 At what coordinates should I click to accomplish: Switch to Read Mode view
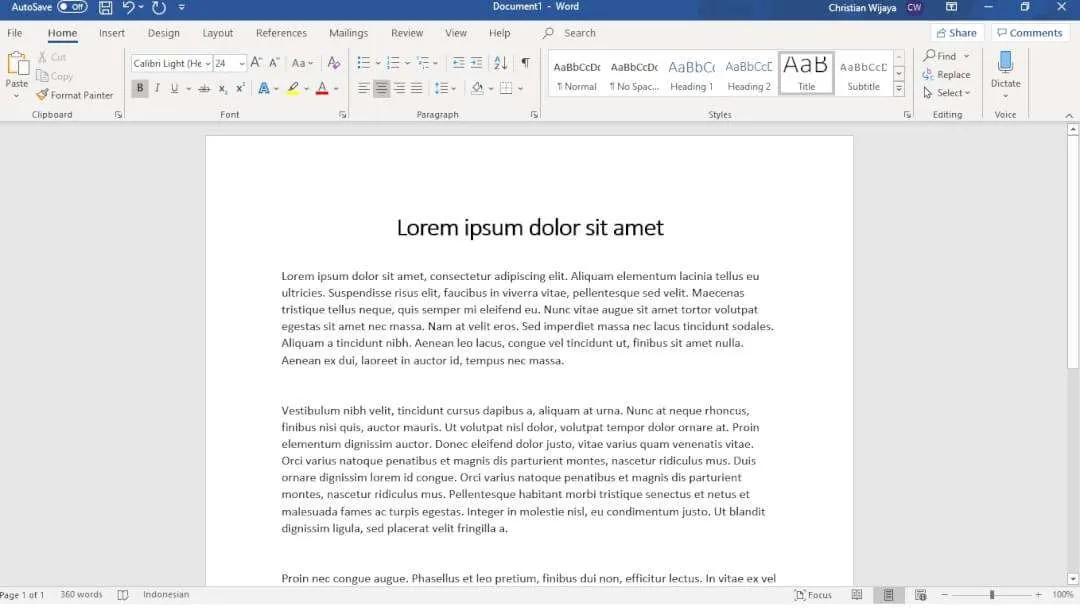click(x=857, y=595)
